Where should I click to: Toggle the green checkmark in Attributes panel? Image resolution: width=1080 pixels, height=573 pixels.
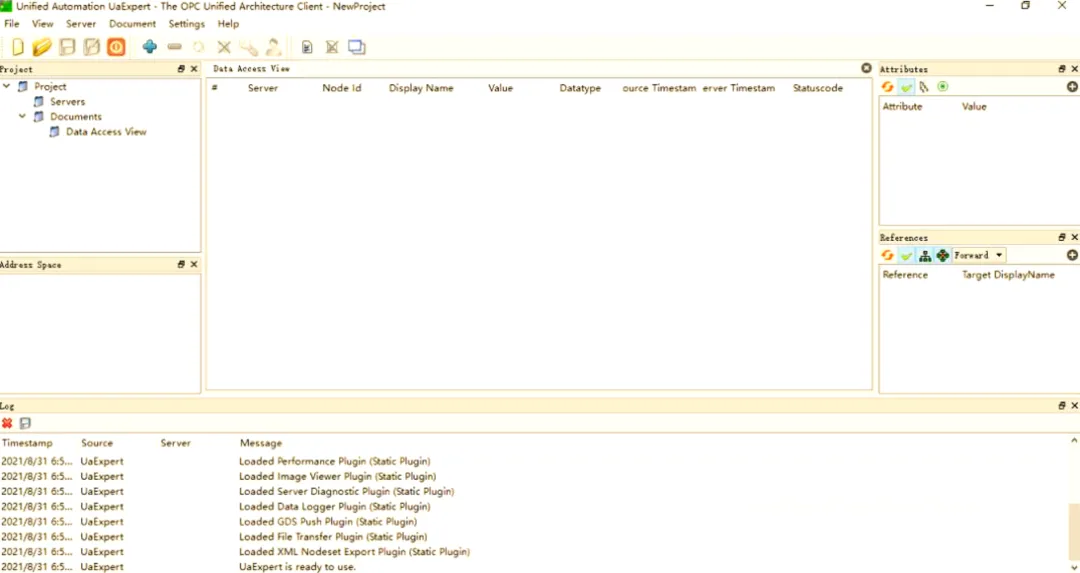tap(906, 87)
